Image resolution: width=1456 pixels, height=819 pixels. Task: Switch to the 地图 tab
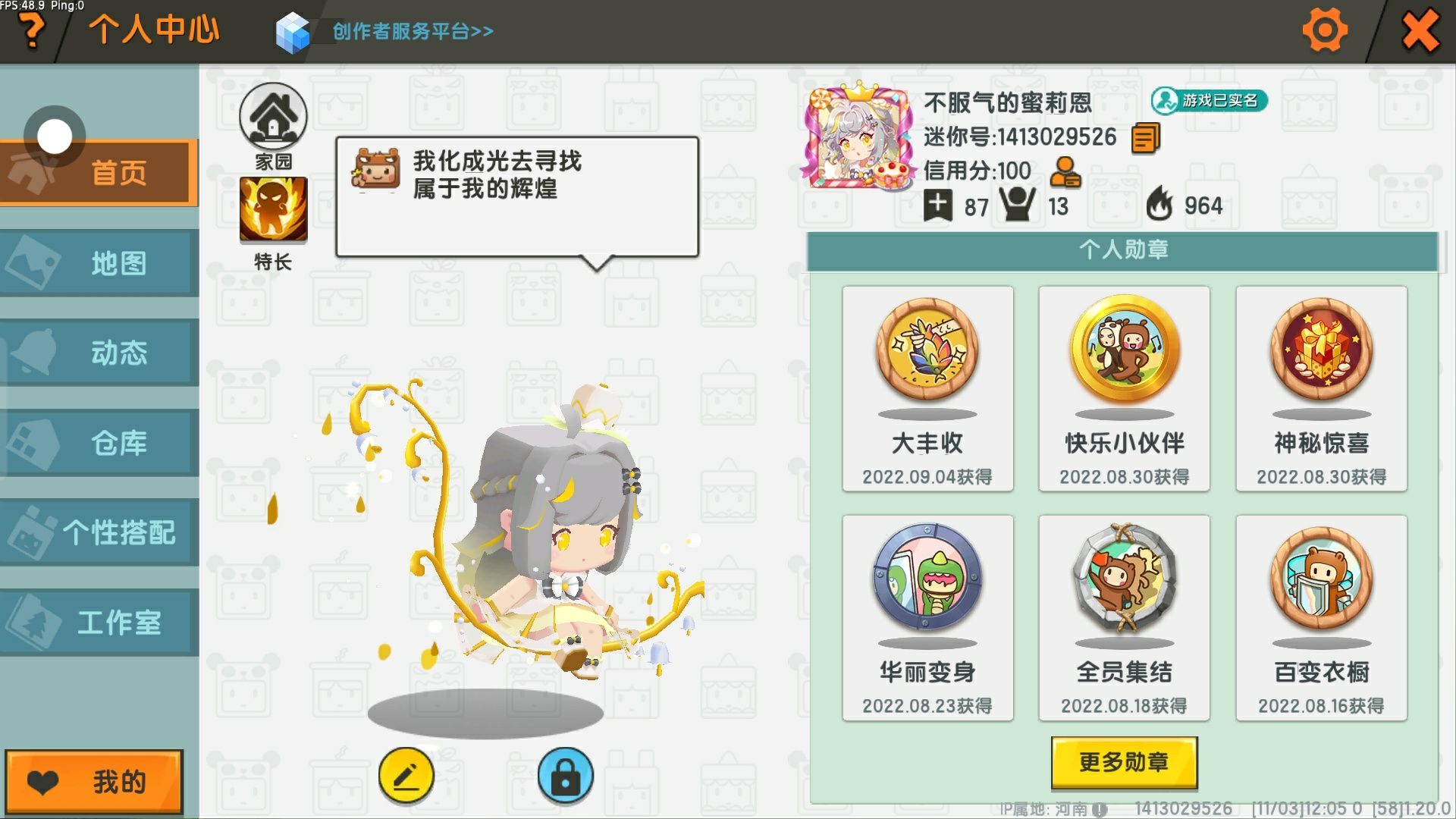(x=99, y=263)
